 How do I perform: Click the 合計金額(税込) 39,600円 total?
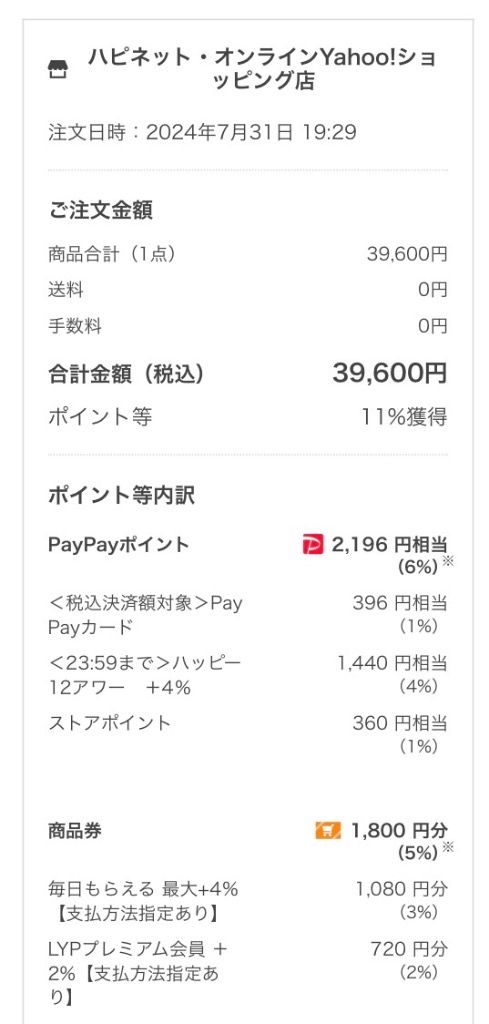248,374
